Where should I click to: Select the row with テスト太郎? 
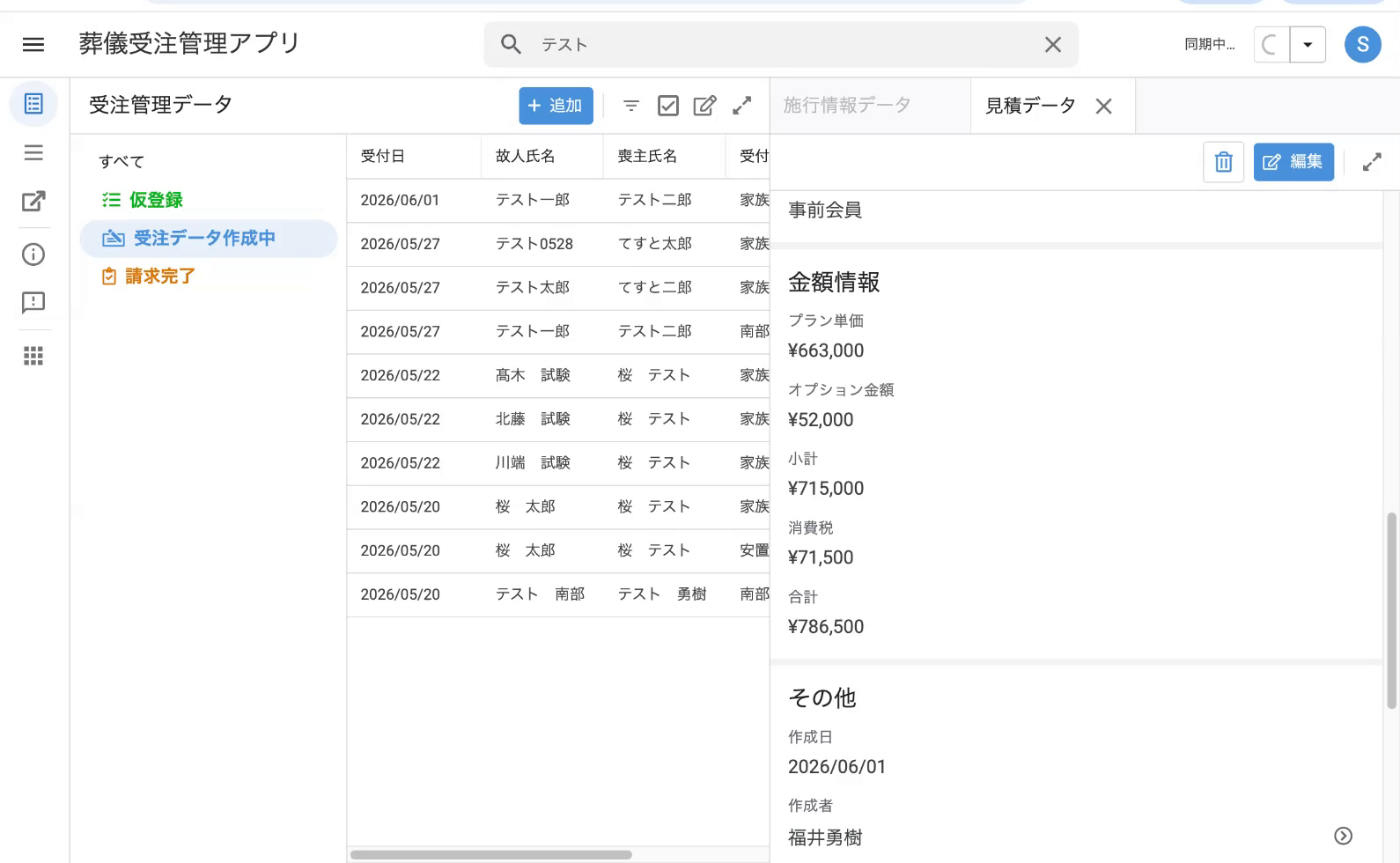tap(558, 288)
